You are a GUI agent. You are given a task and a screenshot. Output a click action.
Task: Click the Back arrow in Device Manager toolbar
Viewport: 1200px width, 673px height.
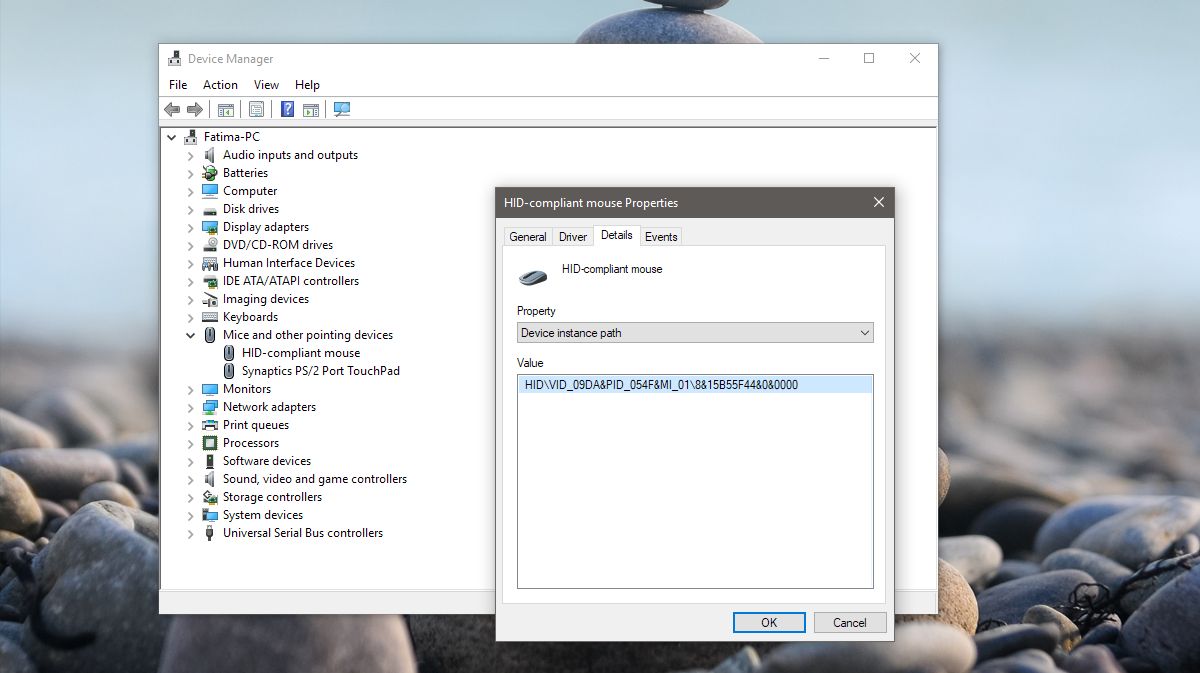[172, 109]
